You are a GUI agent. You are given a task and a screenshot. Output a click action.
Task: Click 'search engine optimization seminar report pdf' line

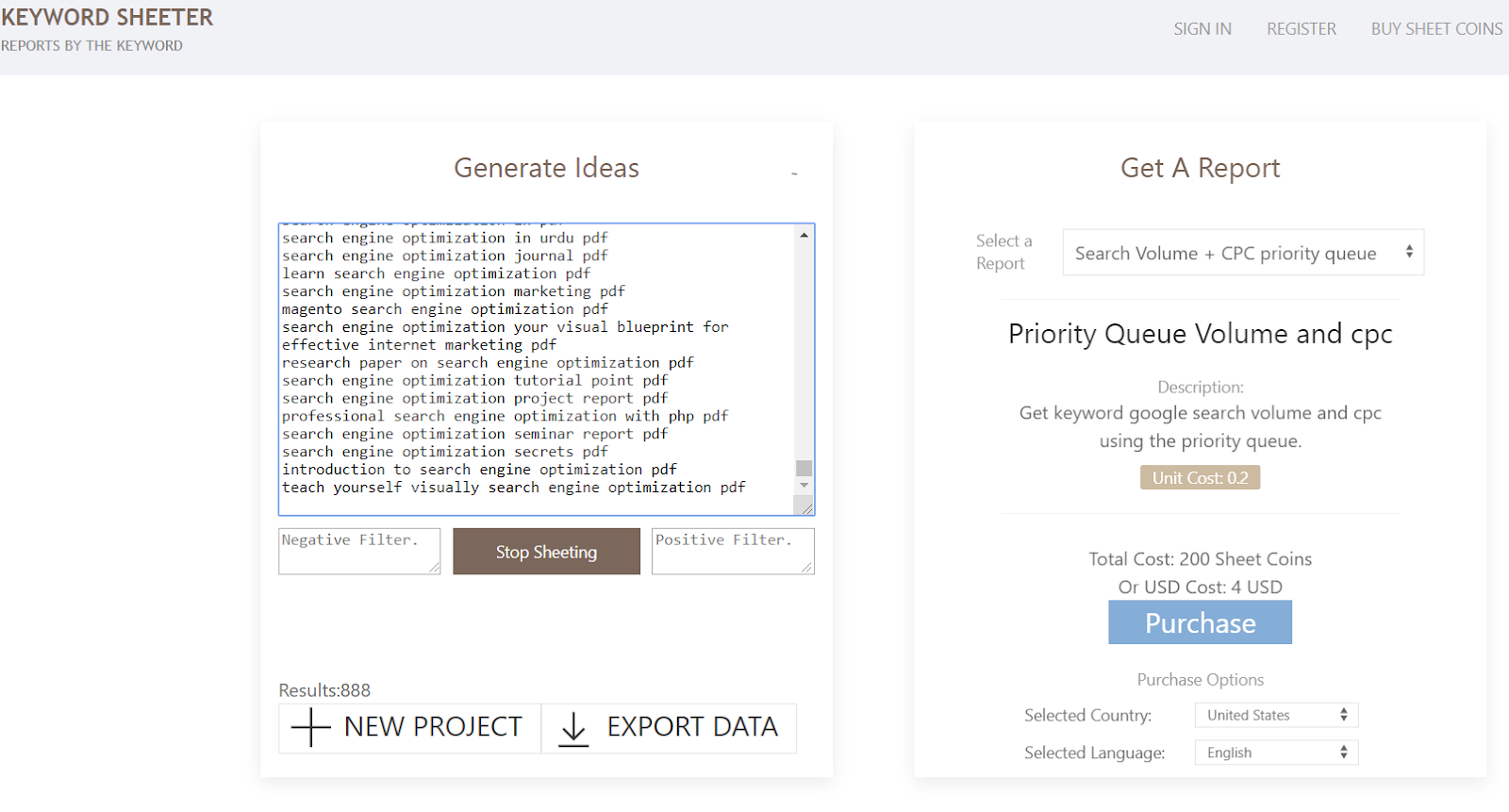[x=475, y=435]
